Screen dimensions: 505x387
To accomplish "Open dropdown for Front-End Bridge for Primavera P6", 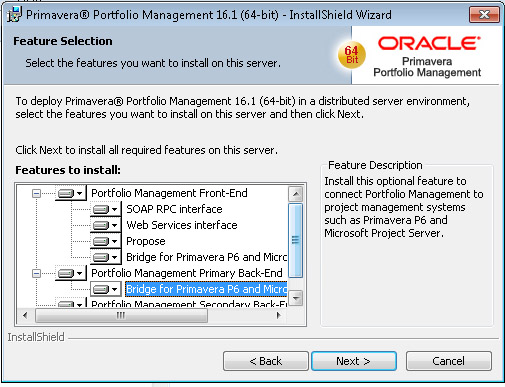I will pos(105,257).
